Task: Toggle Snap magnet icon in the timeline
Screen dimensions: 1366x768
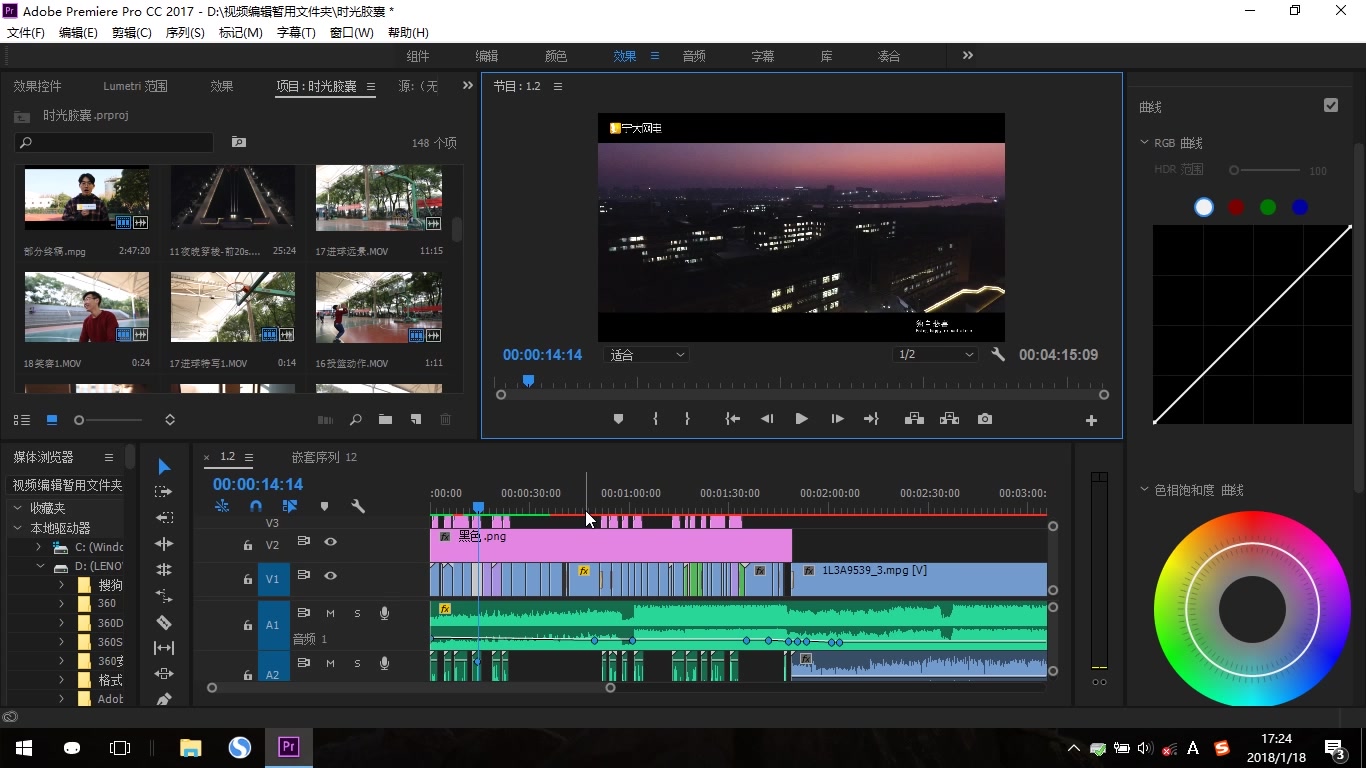Action: coord(255,507)
